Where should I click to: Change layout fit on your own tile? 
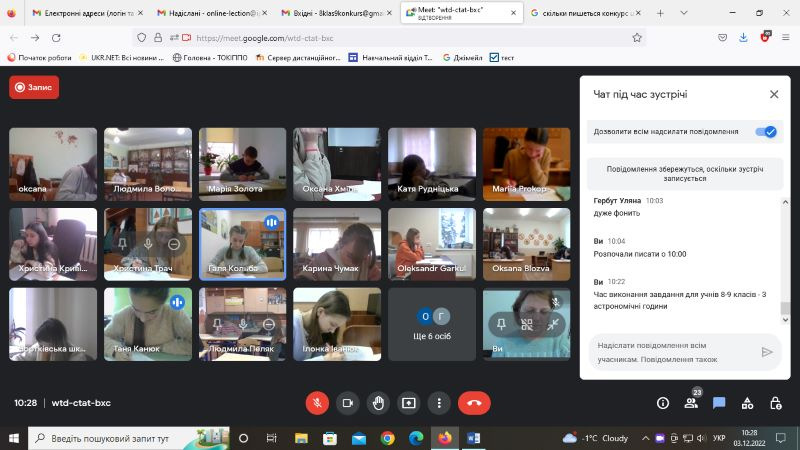pos(527,324)
